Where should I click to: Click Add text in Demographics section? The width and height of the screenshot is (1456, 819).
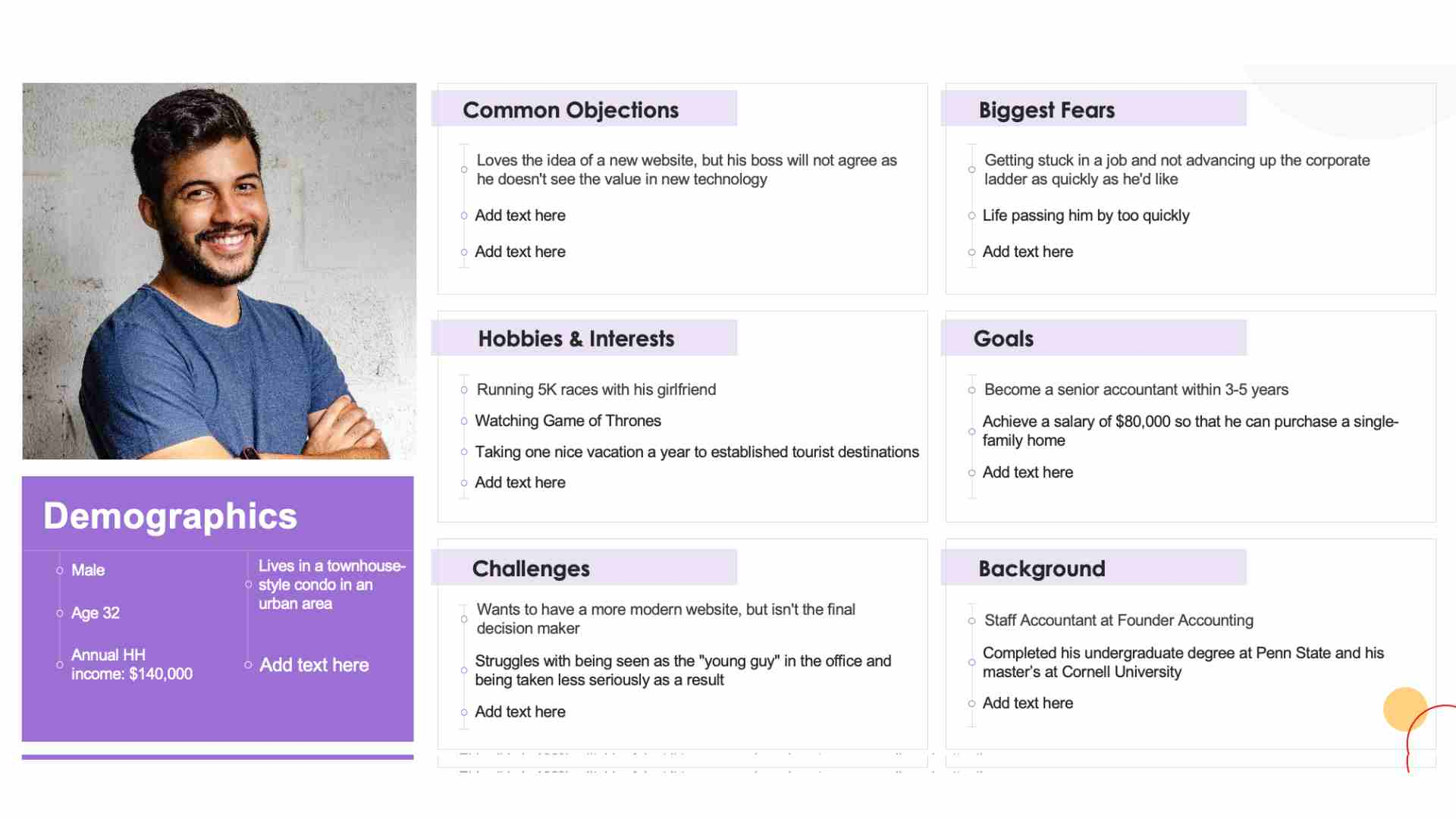[x=313, y=664]
